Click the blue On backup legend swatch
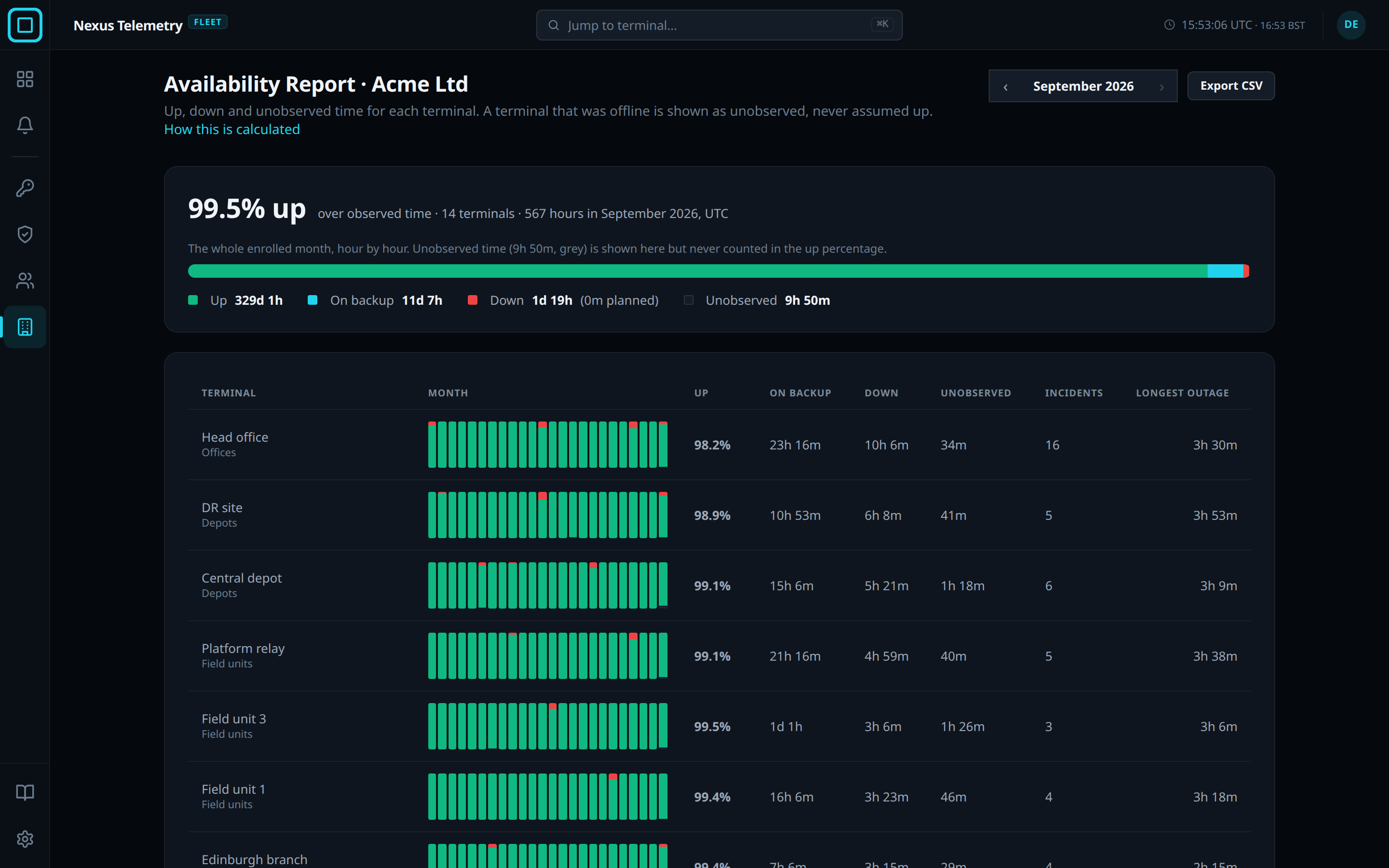This screenshot has width=1389, height=868. coord(313,300)
